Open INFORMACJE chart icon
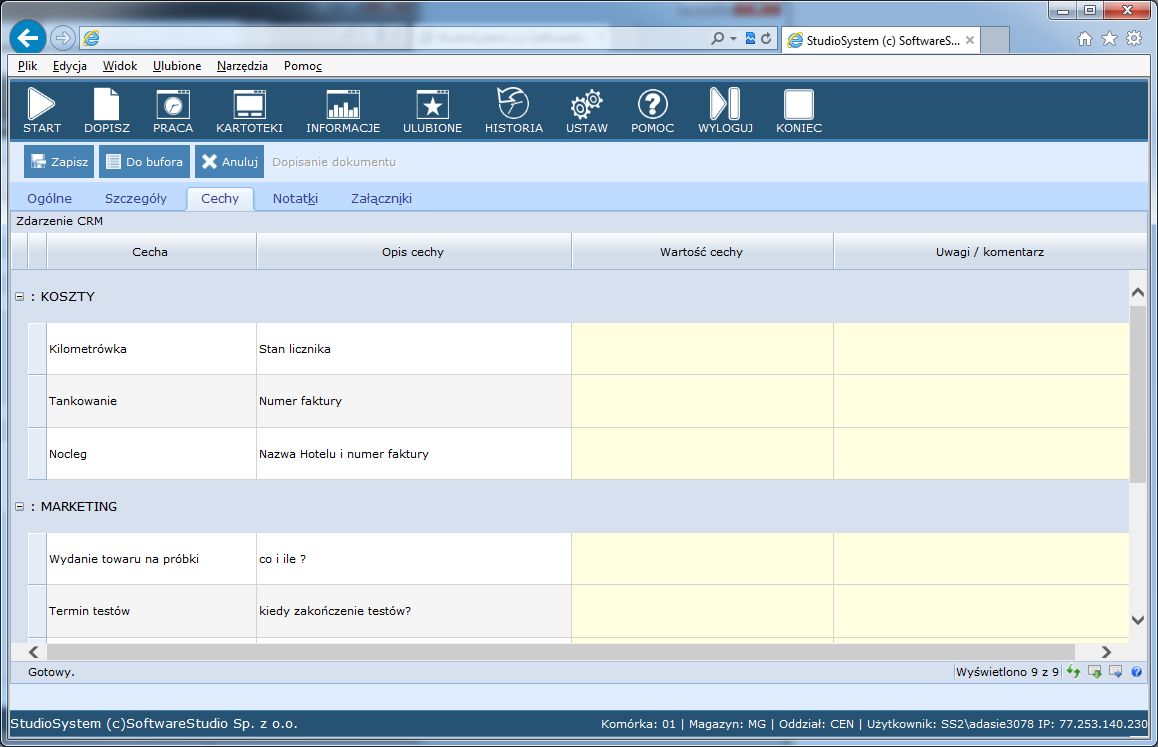Viewport: 1158px width, 747px height. pyautogui.click(x=343, y=104)
